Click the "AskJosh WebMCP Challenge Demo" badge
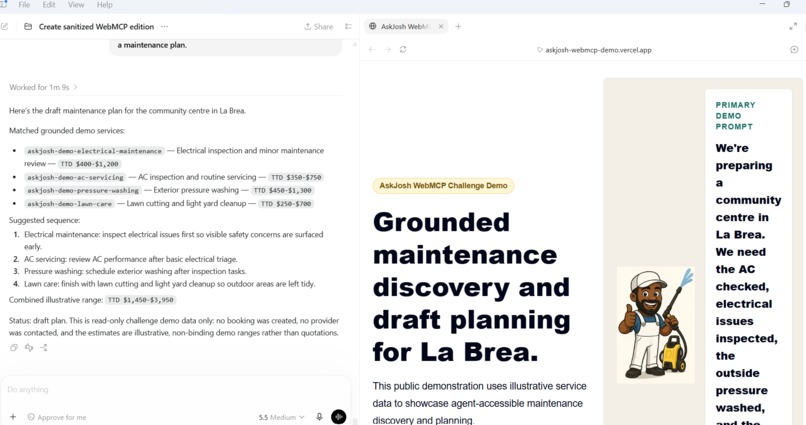This screenshot has height=425, width=806. click(x=443, y=186)
